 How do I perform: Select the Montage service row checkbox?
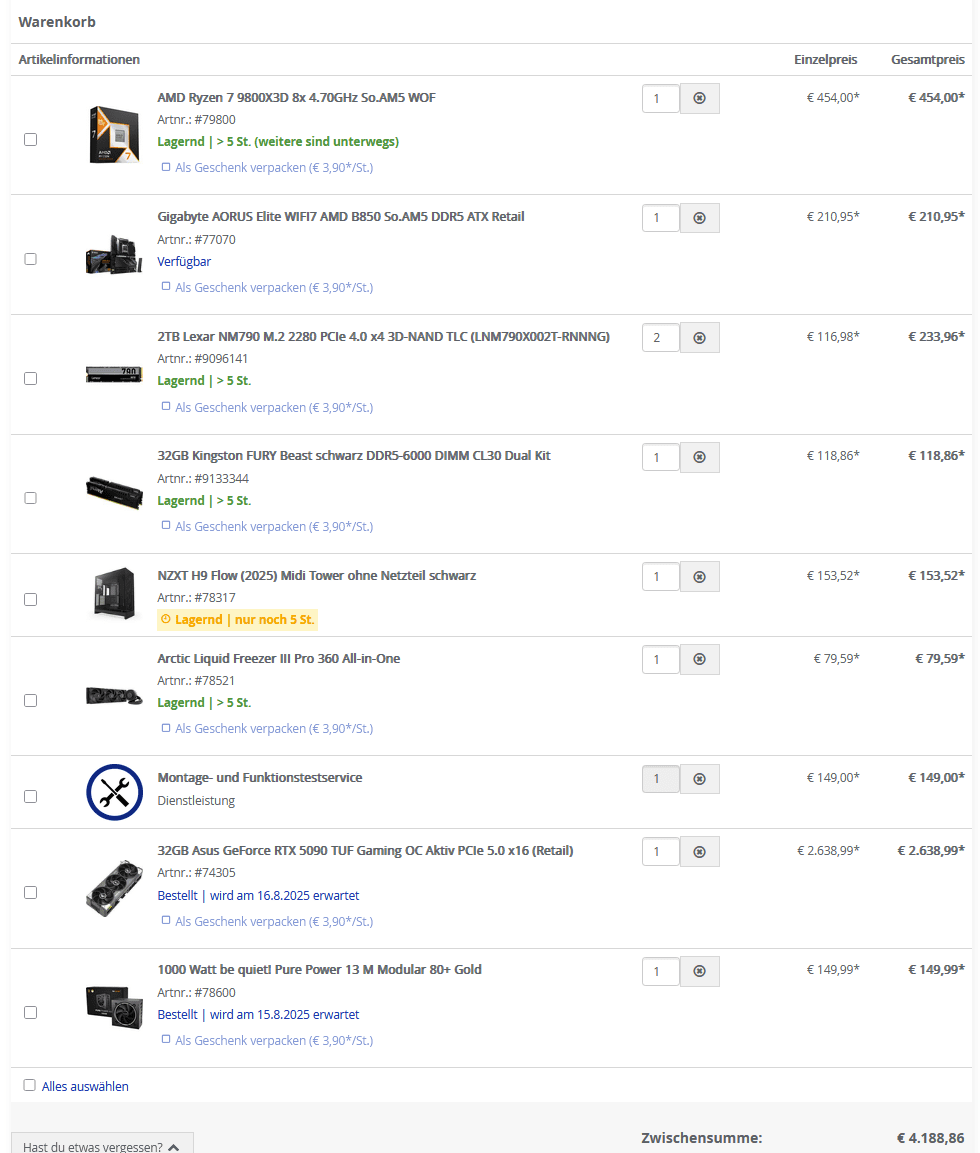coord(30,796)
